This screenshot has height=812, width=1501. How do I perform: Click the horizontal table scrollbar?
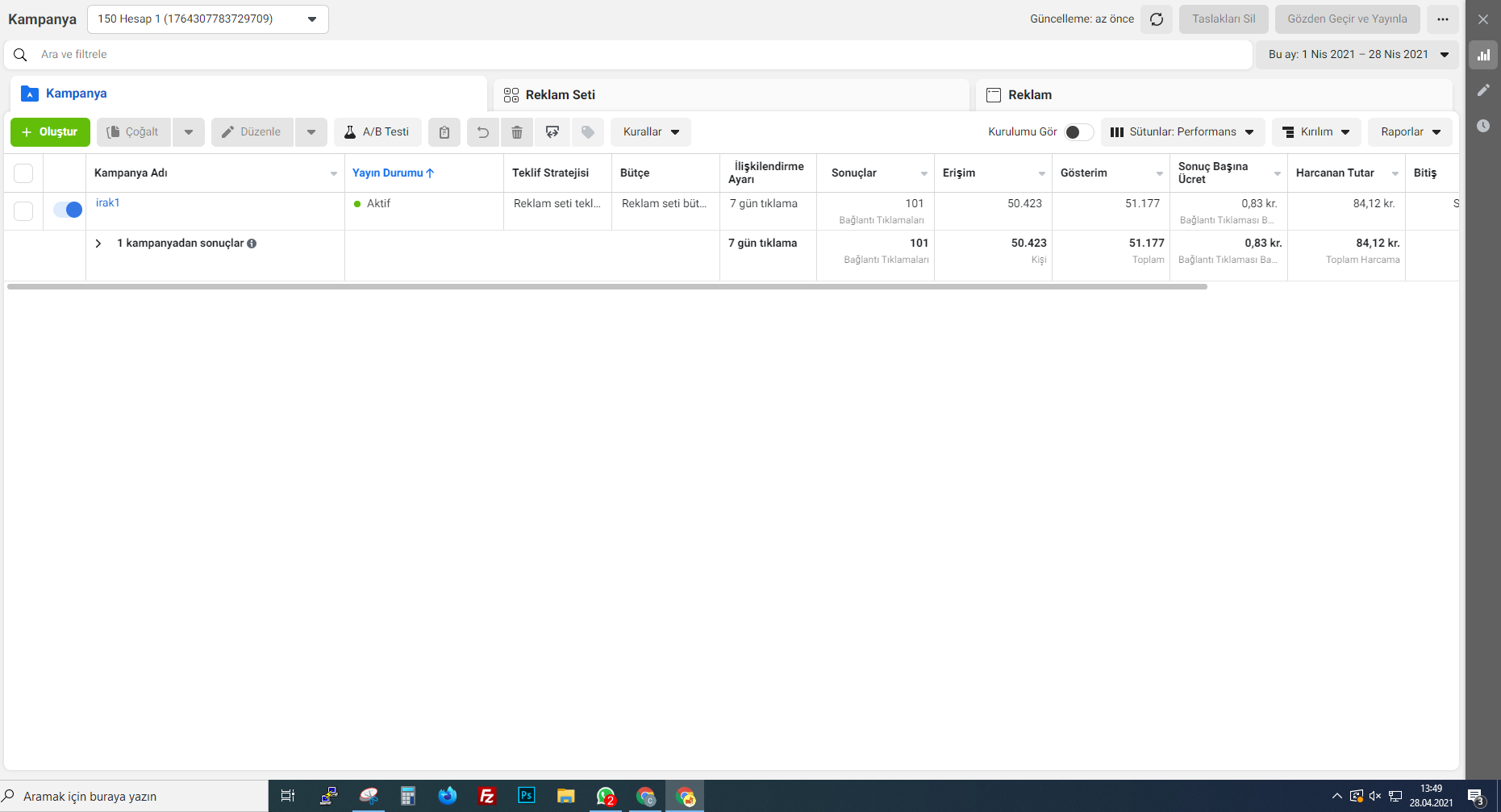coord(607,286)
